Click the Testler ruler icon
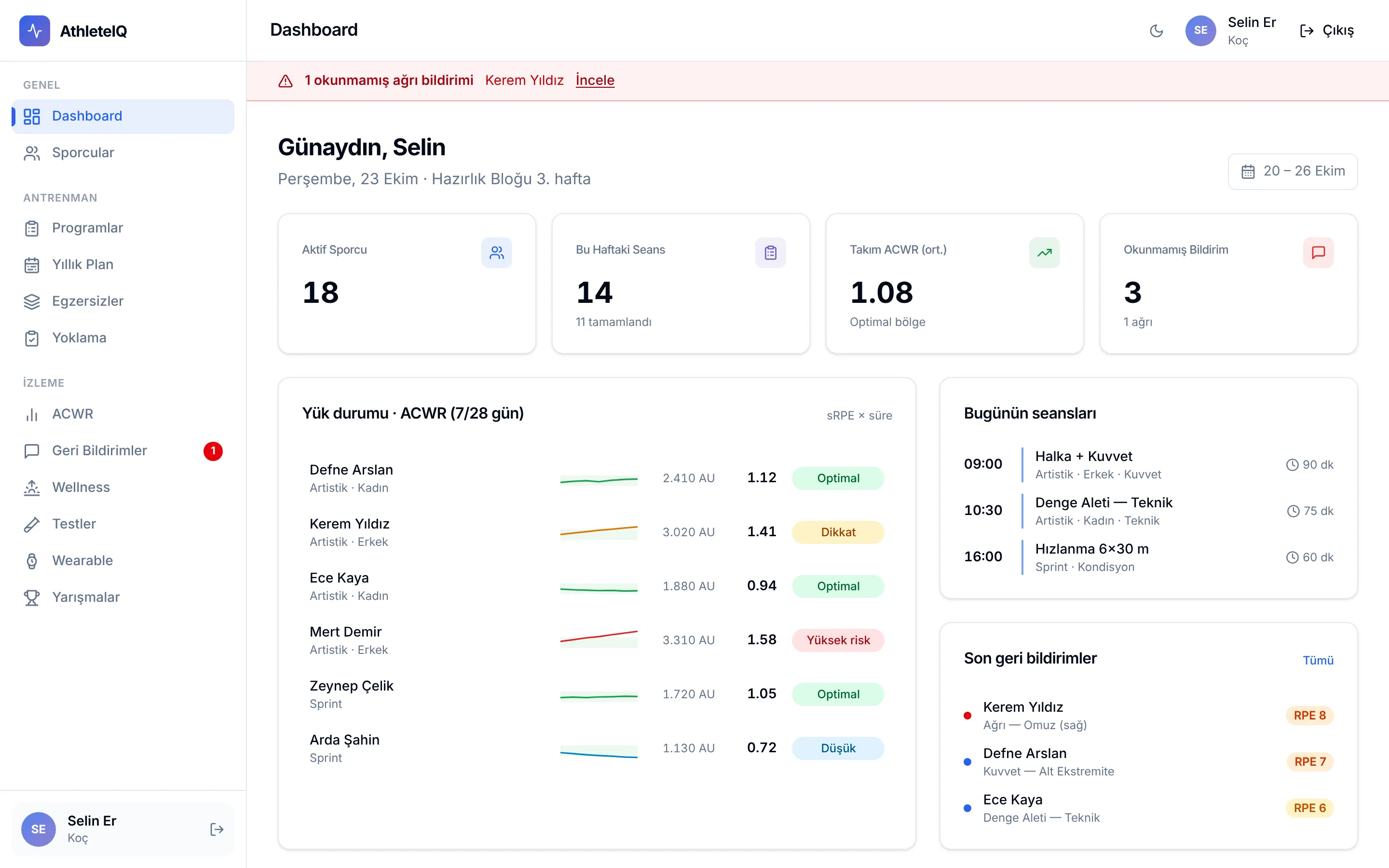 point(32,524)
